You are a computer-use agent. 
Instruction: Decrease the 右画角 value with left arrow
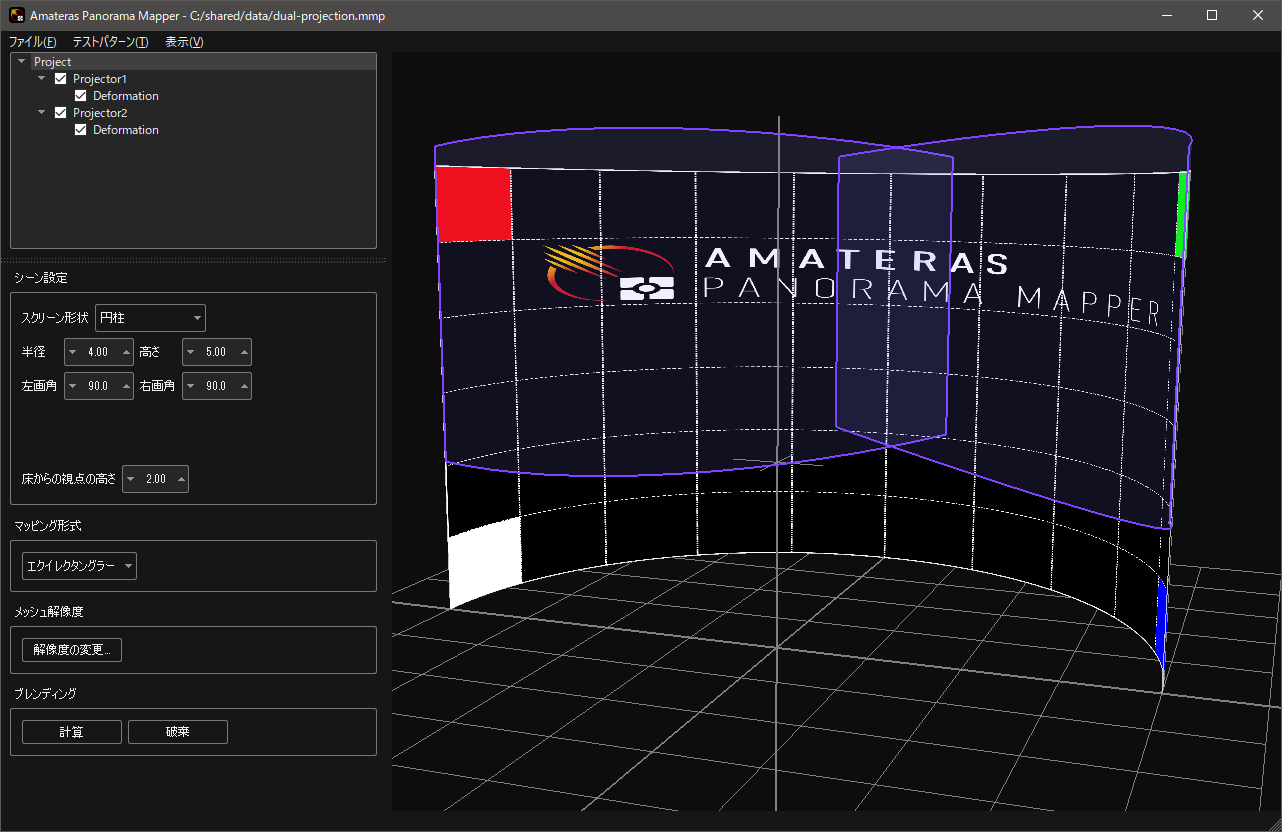(191, 386)
